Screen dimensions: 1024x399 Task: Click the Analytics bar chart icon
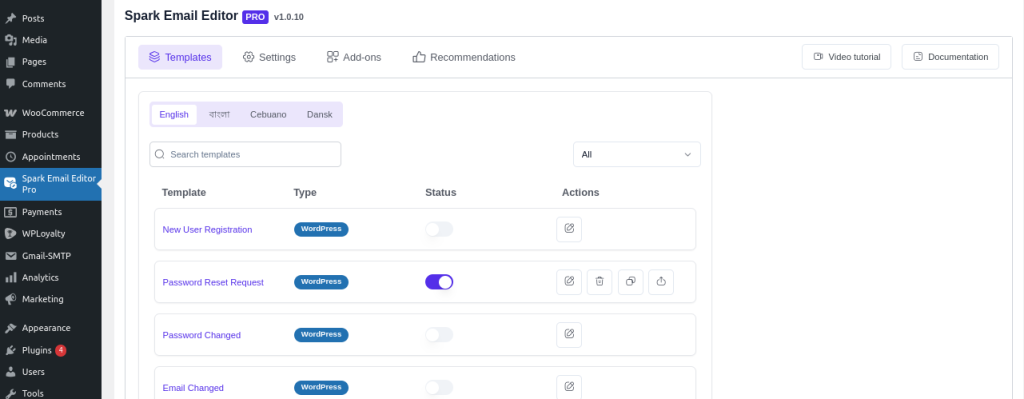pyautogui.click(x=10, y=278)
